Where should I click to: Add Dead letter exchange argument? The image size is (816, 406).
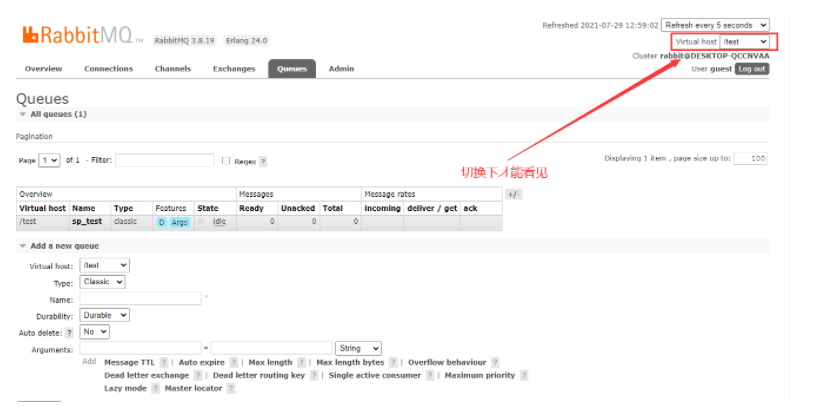coord(147,375)
